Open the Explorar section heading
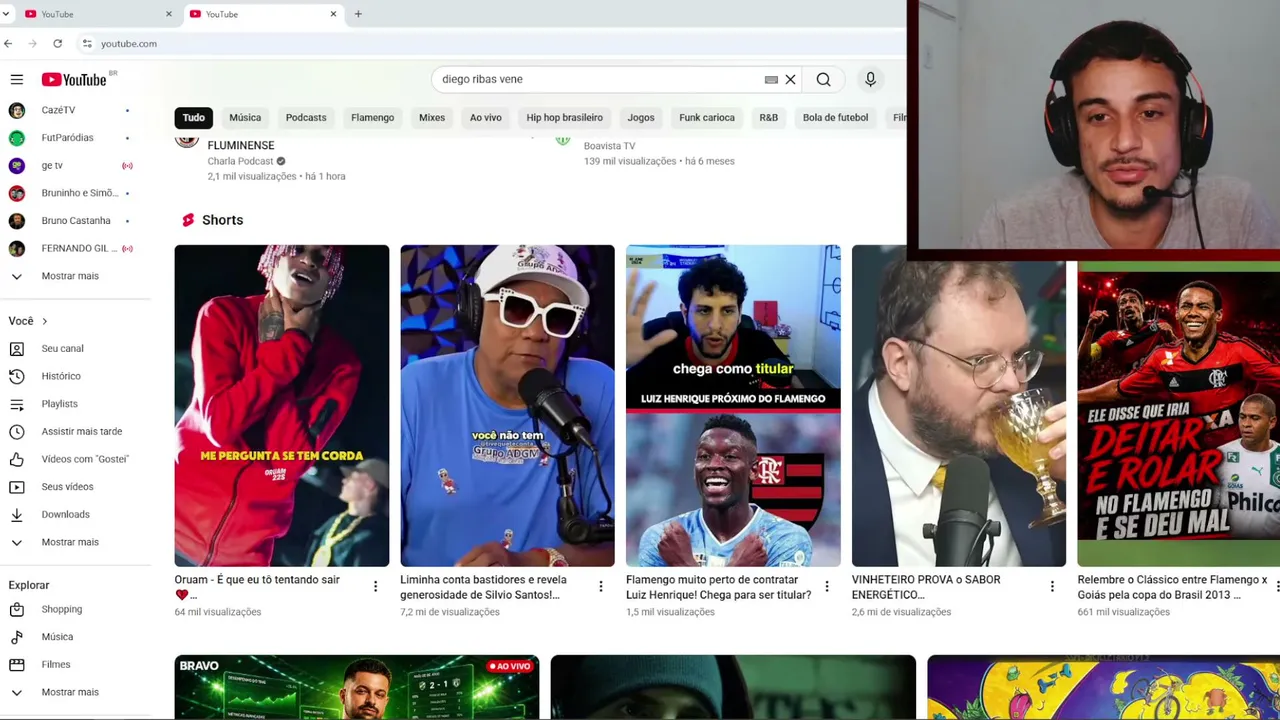The height and width of the screenshot is (720, 1280). (x=29, y=585)
